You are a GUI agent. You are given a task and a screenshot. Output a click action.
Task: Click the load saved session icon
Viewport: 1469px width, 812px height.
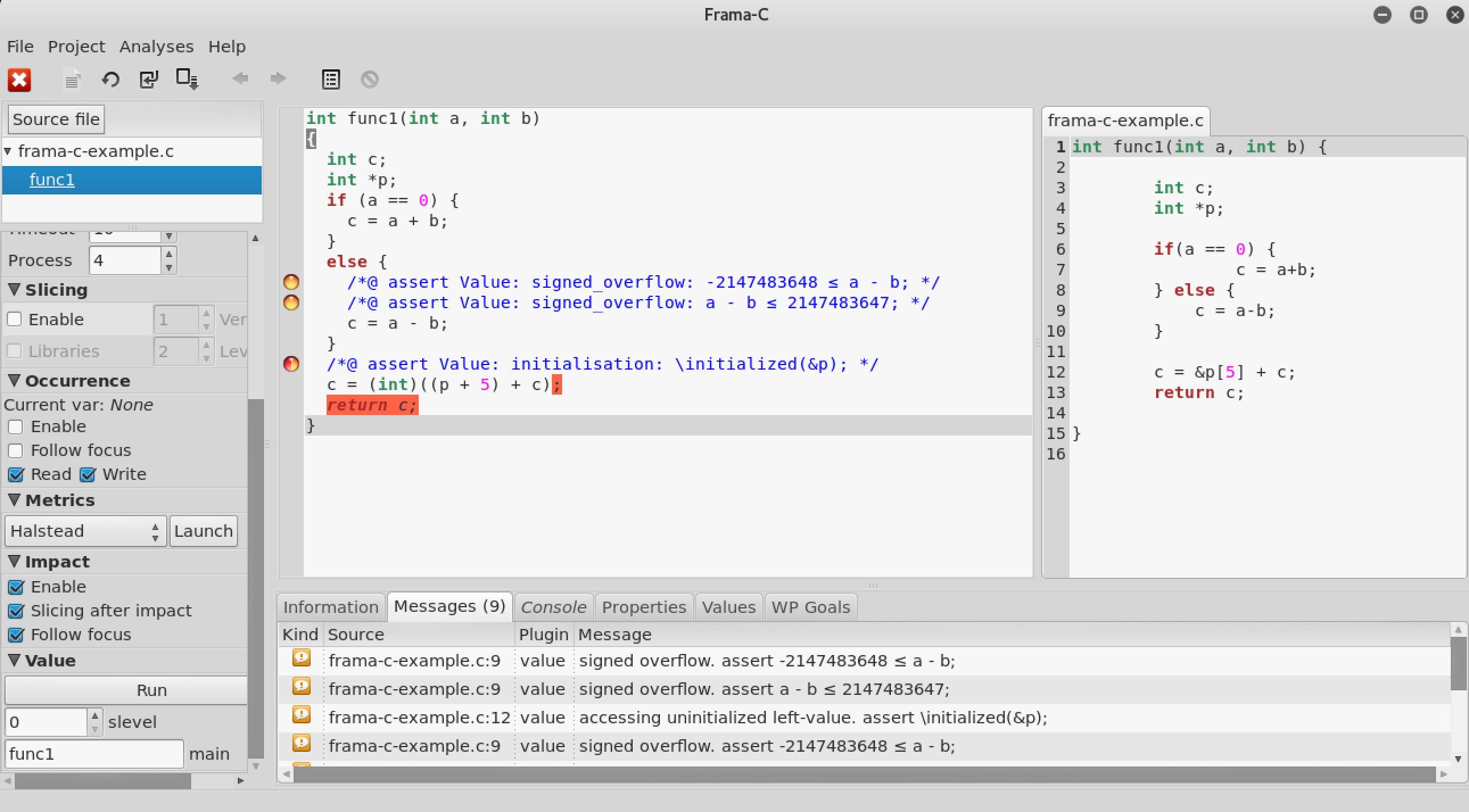[x=149, y=79]
